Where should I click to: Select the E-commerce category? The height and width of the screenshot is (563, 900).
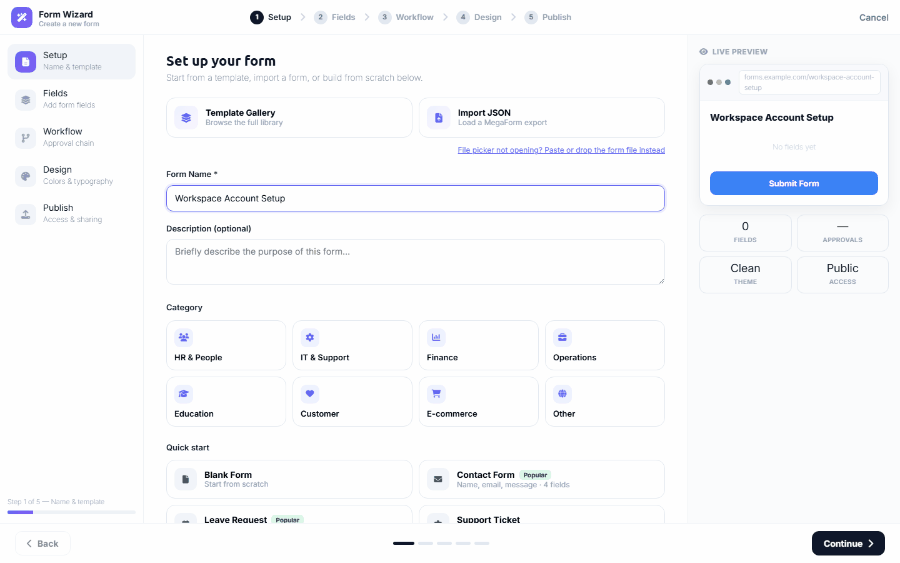(x=479, y=402)
